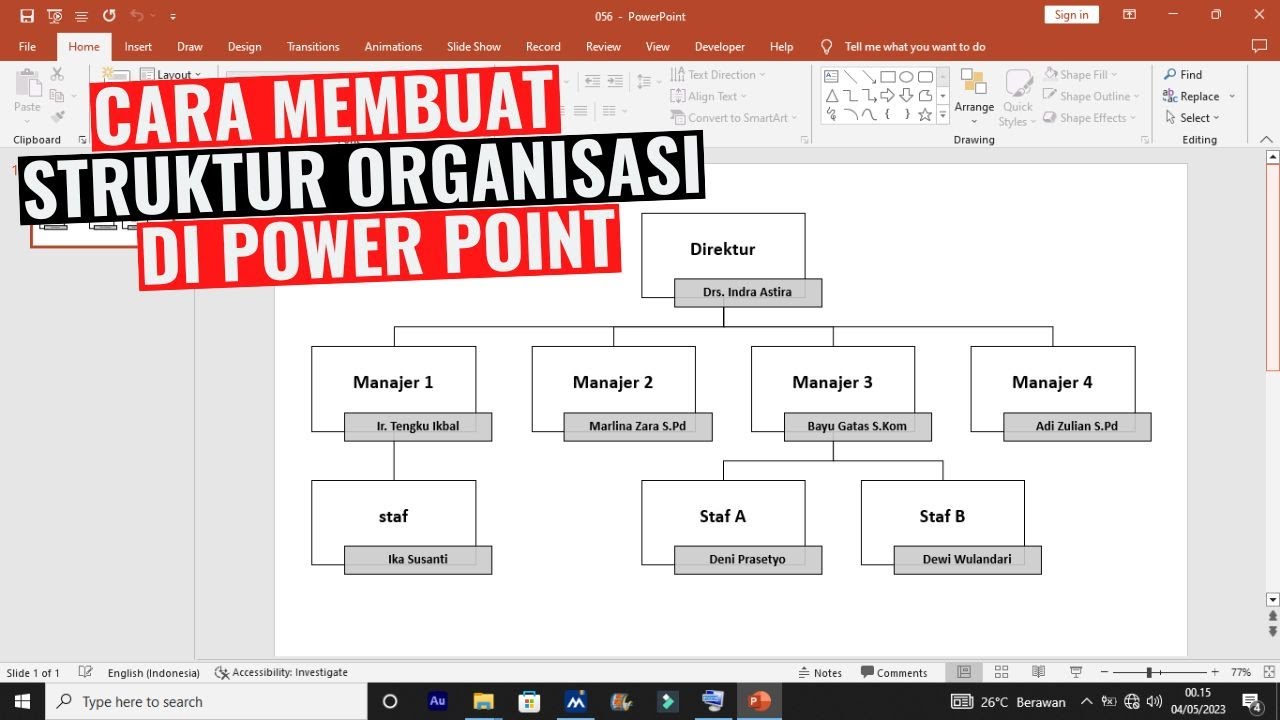The height and width of the screenshot is (720, 1280).
Task: Click the Increase Indent icon
Action: click(615, 81)
